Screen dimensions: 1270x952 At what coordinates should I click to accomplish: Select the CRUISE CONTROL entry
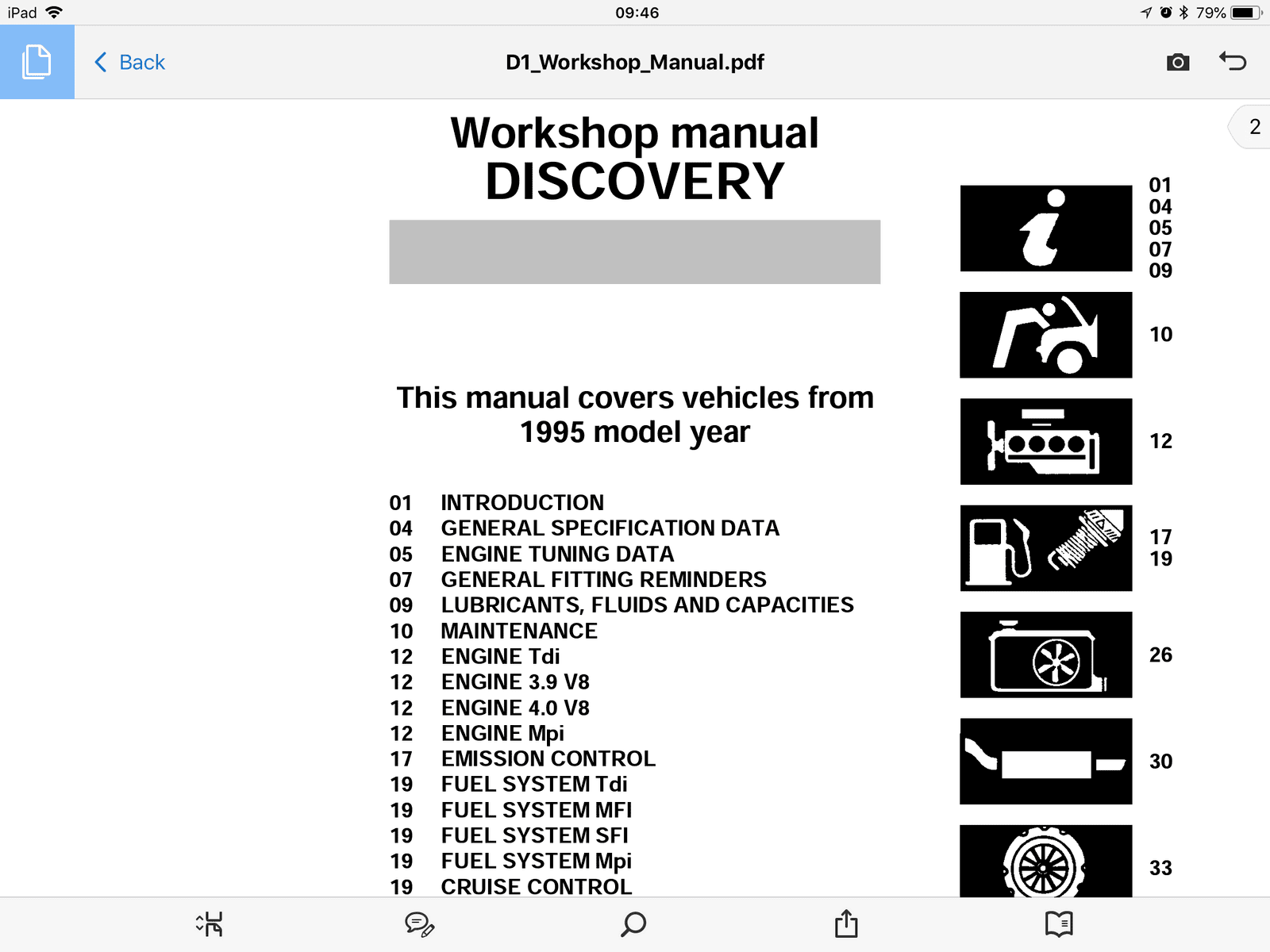pos(536,887)
